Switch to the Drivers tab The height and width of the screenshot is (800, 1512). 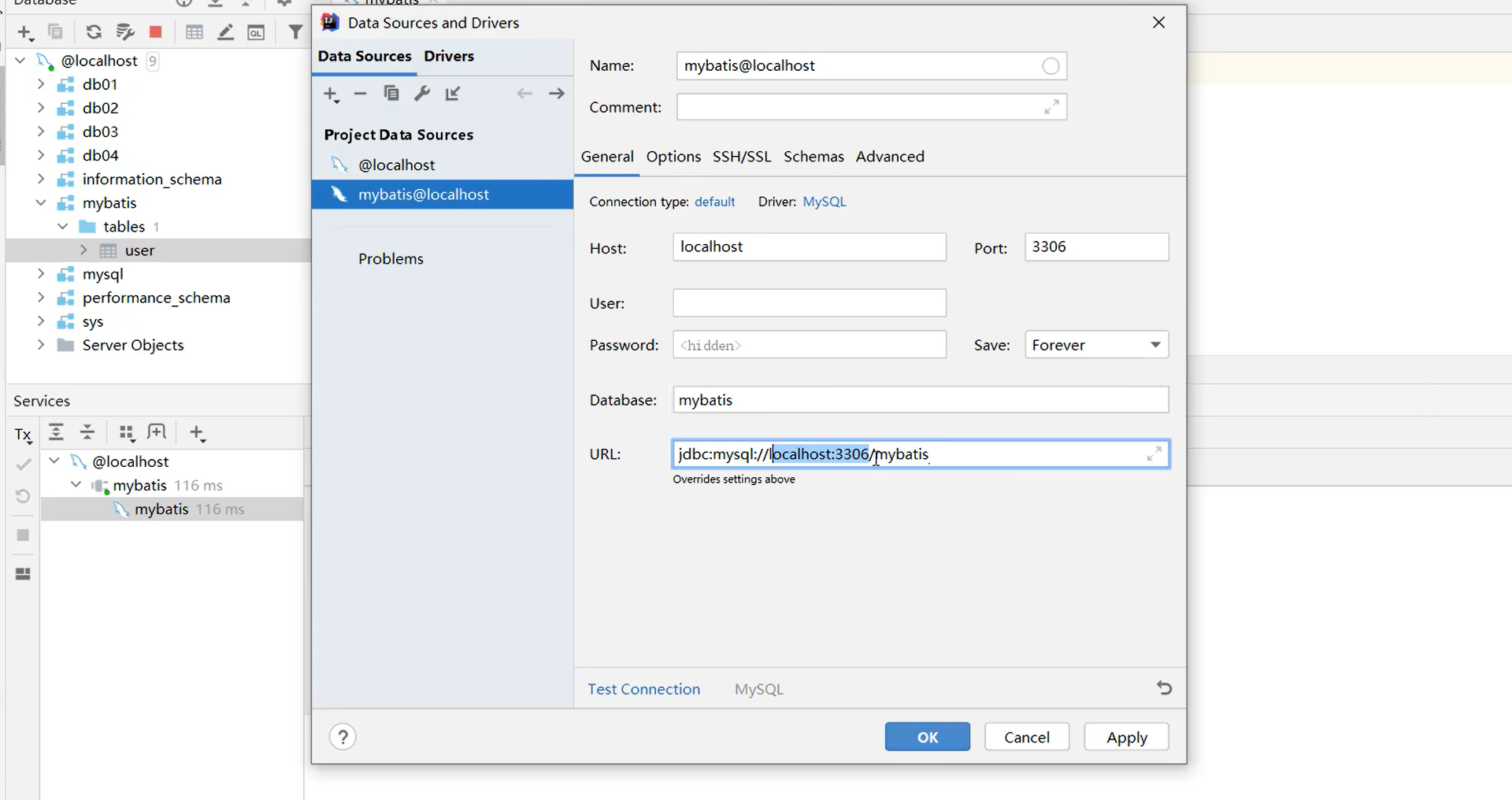449,56
